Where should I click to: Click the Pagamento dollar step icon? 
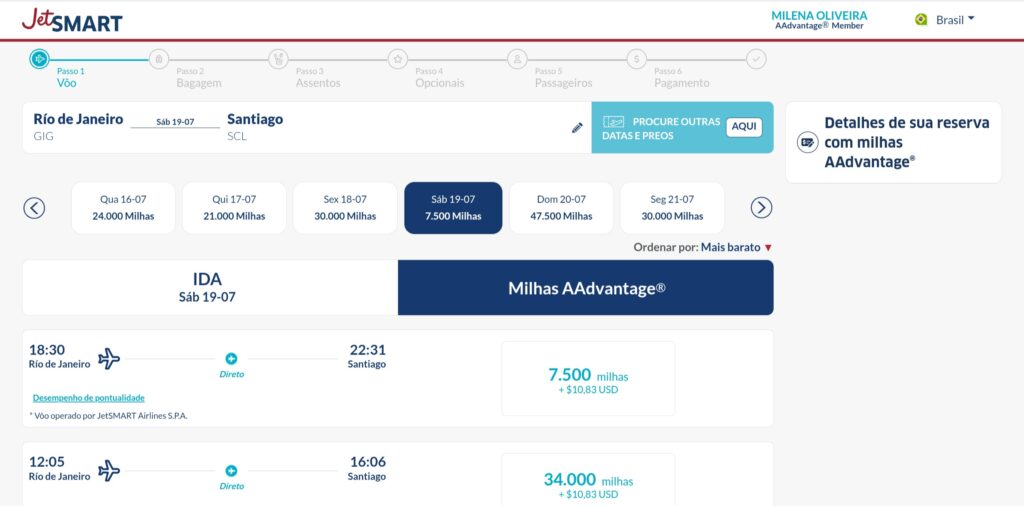point(637,59)
